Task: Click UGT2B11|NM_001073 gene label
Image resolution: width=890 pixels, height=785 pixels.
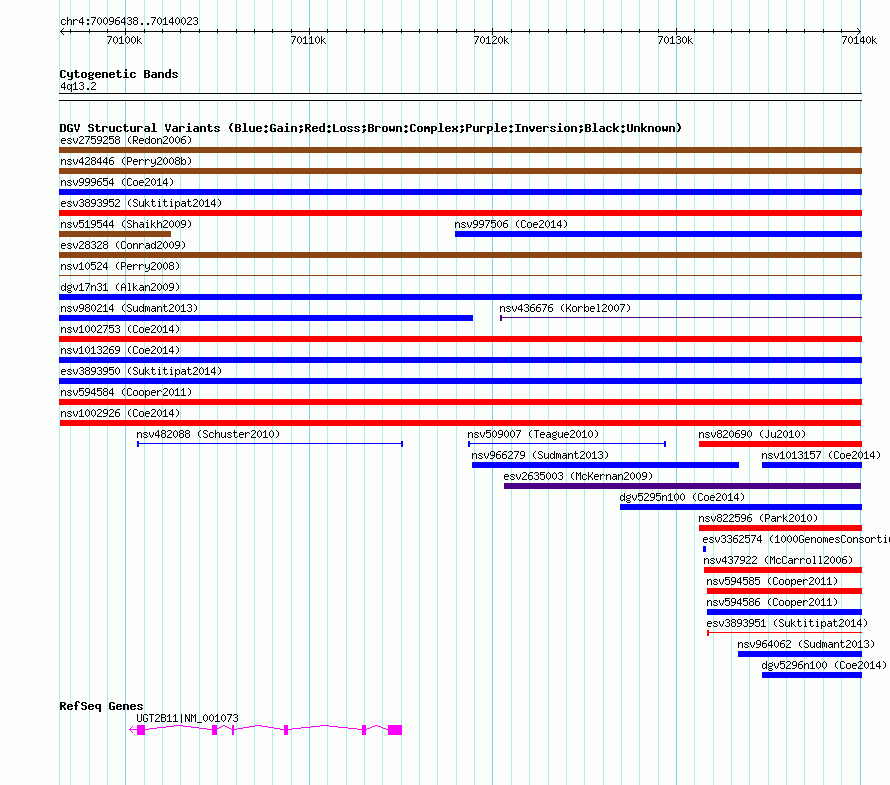Action: pos(187,718)
